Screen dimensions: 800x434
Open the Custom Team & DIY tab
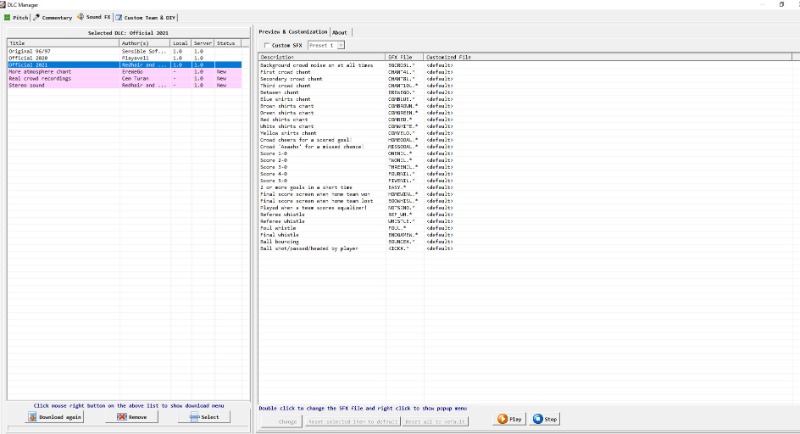(148, 17)
